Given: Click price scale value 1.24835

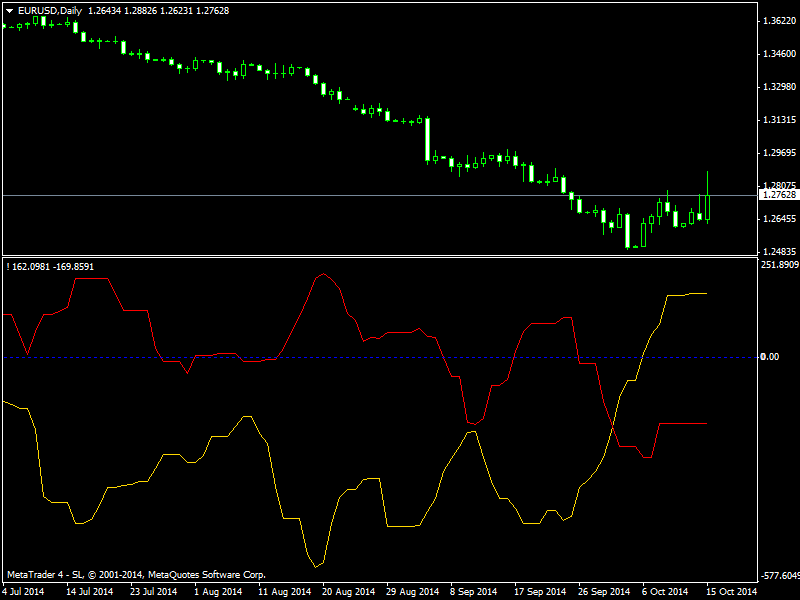Looking at the screenshot, I should coord(779,252).
